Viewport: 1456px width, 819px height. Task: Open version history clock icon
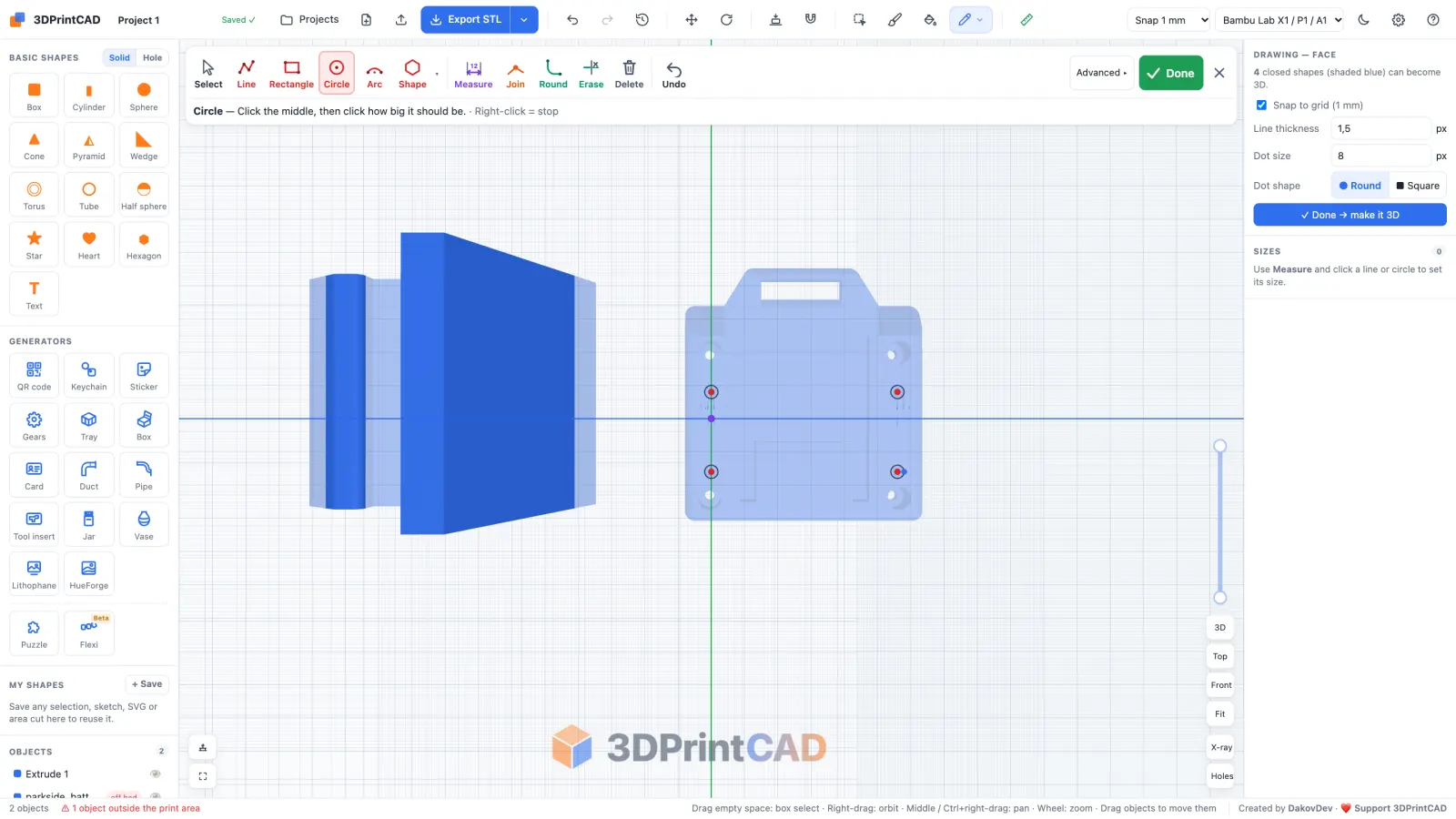(x=642, y=19)
